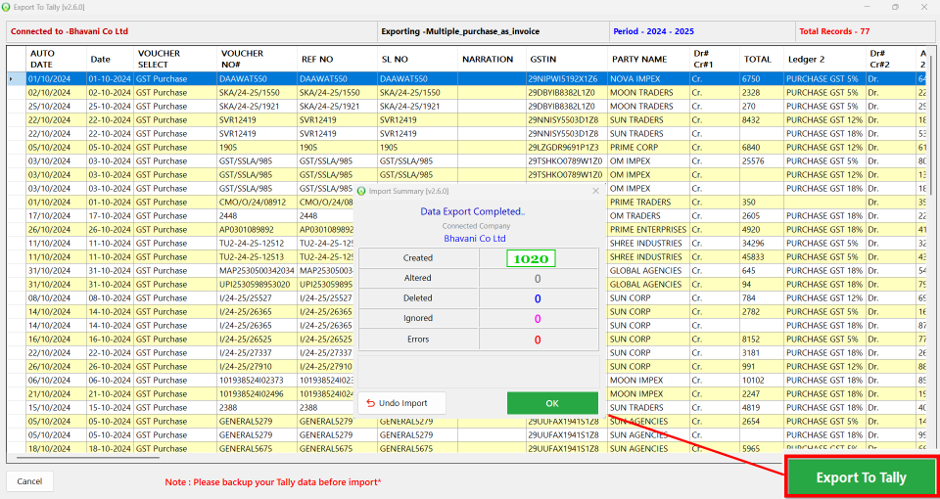
Task: Click the Export To Tally app icon in title bar
Action: [x=6, y=7]
